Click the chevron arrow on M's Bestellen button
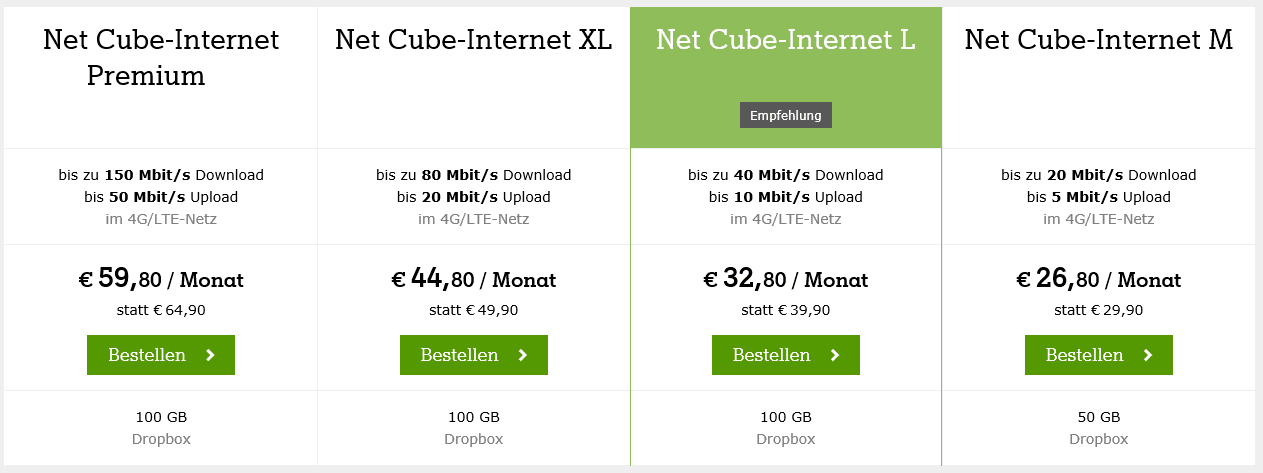Screen dimensions: 1263x473 pyautogui.click(x=1148, y=355)
